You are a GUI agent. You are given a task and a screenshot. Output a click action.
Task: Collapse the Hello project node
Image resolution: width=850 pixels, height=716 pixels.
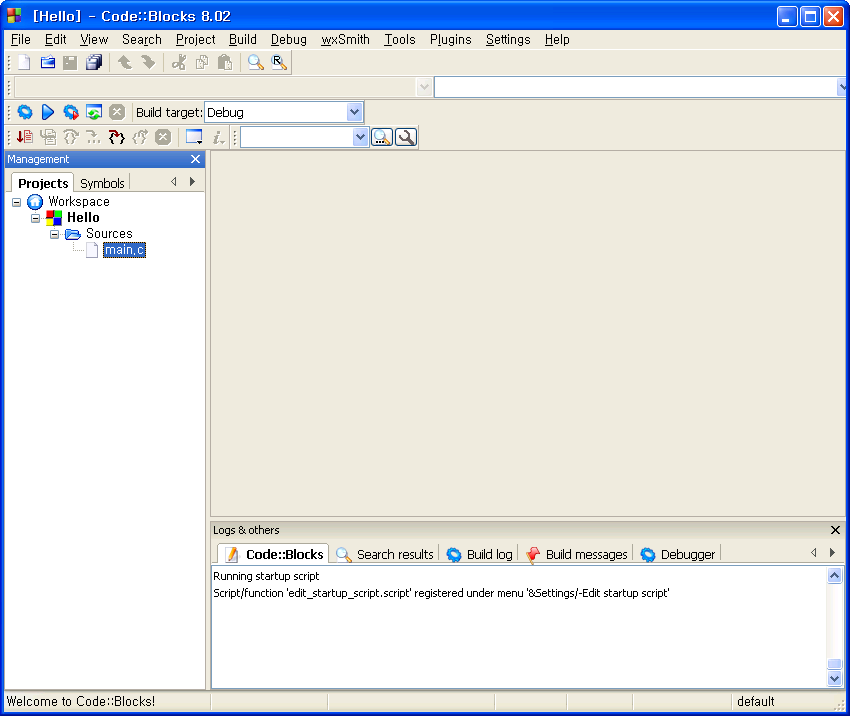click(x=36, y=218)
